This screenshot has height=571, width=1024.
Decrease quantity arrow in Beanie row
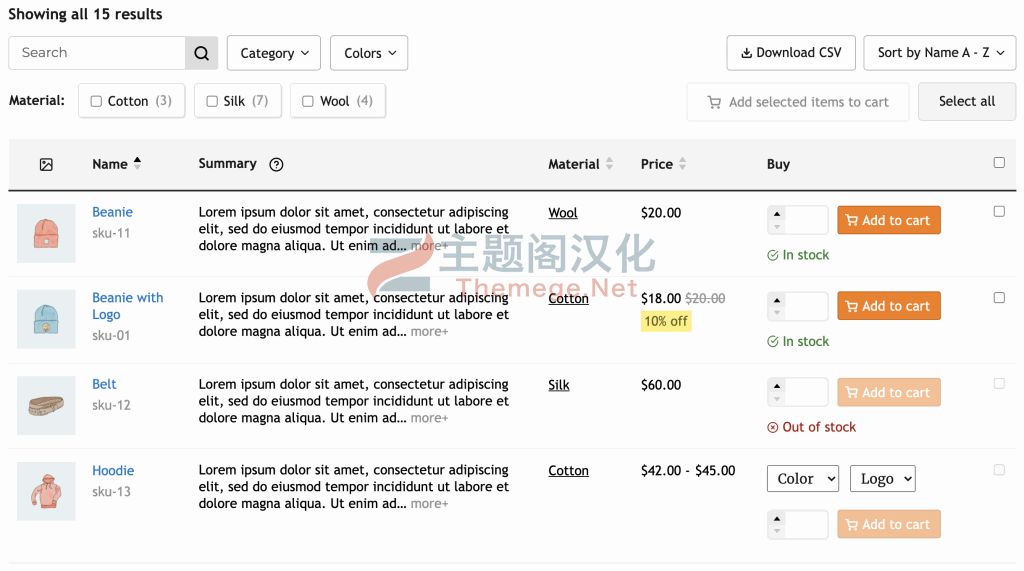tap(776, 227)
